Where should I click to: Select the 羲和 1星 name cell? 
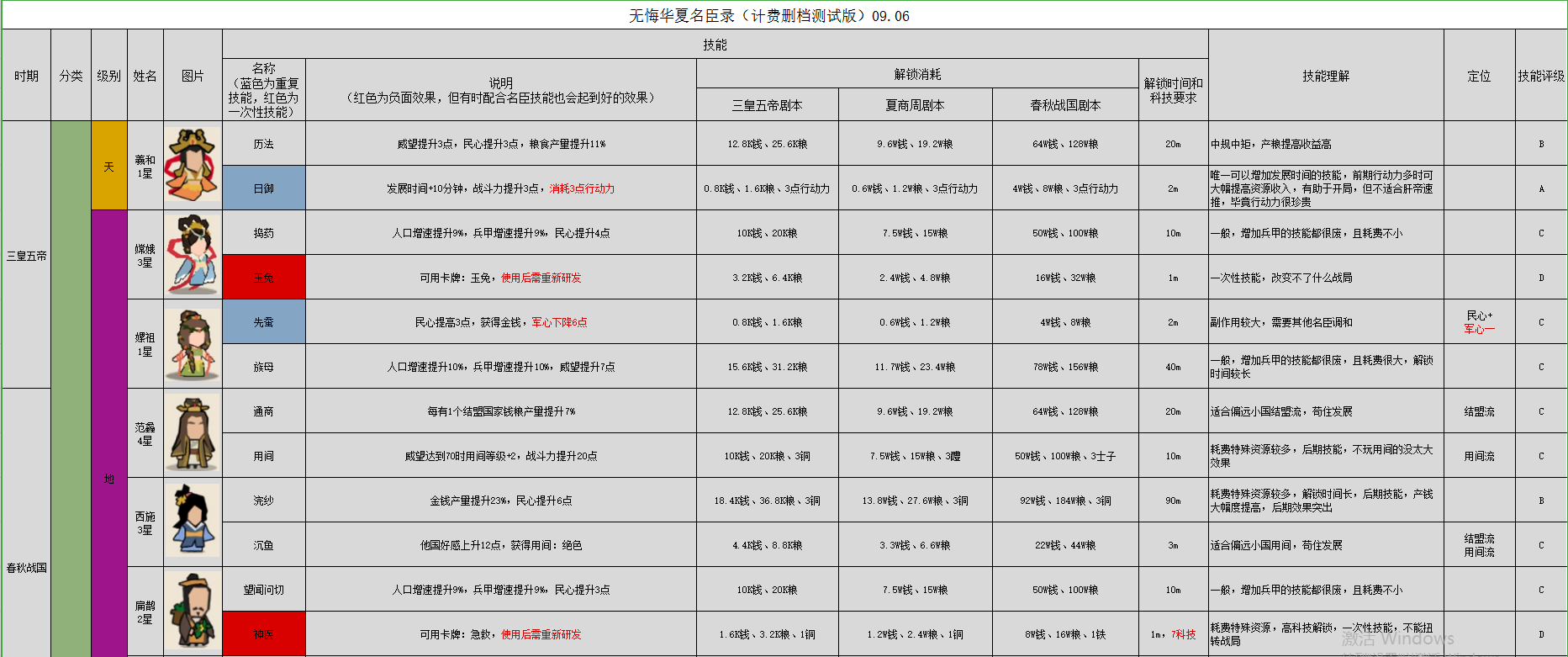point(145,166)
